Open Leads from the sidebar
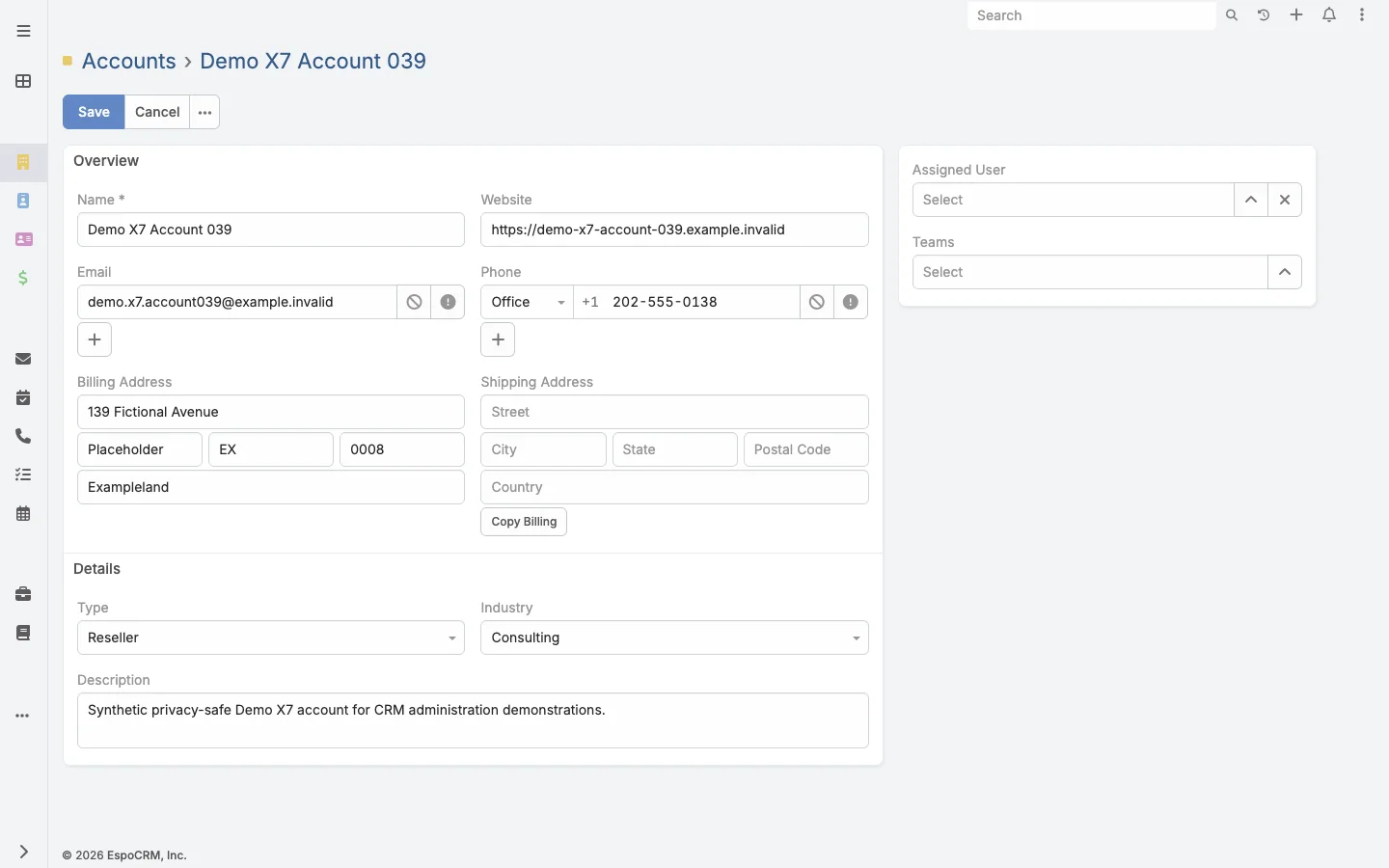The image size is (1389, 868). point(23,239)
